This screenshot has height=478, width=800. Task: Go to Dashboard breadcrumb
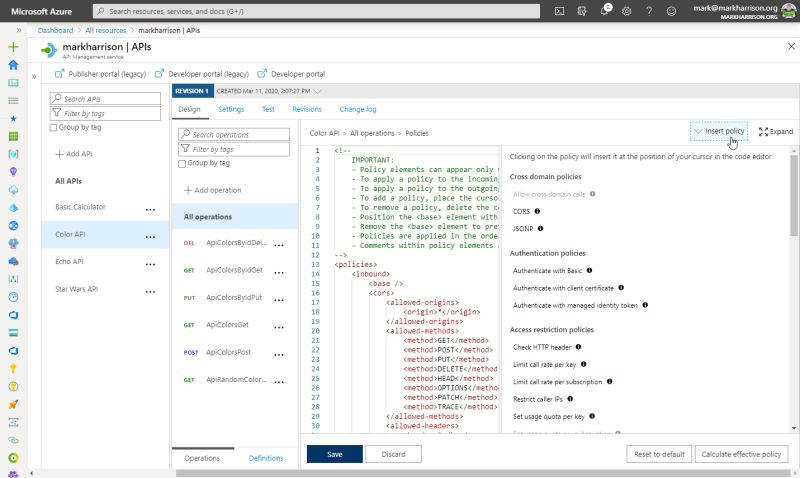[56, 30]
